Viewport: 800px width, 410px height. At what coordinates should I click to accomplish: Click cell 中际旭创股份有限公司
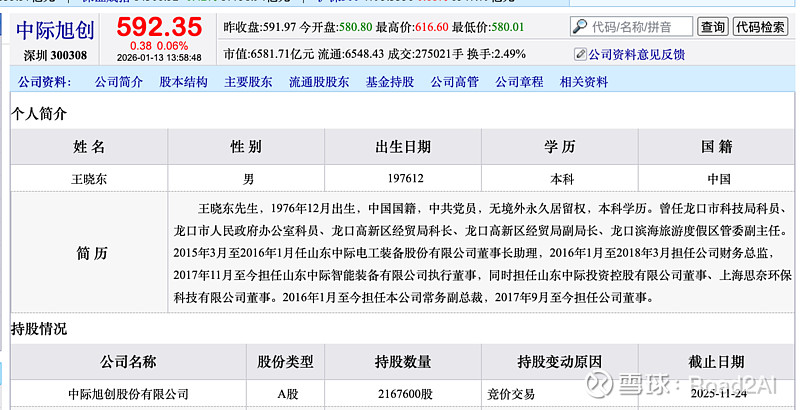[129, 394]
